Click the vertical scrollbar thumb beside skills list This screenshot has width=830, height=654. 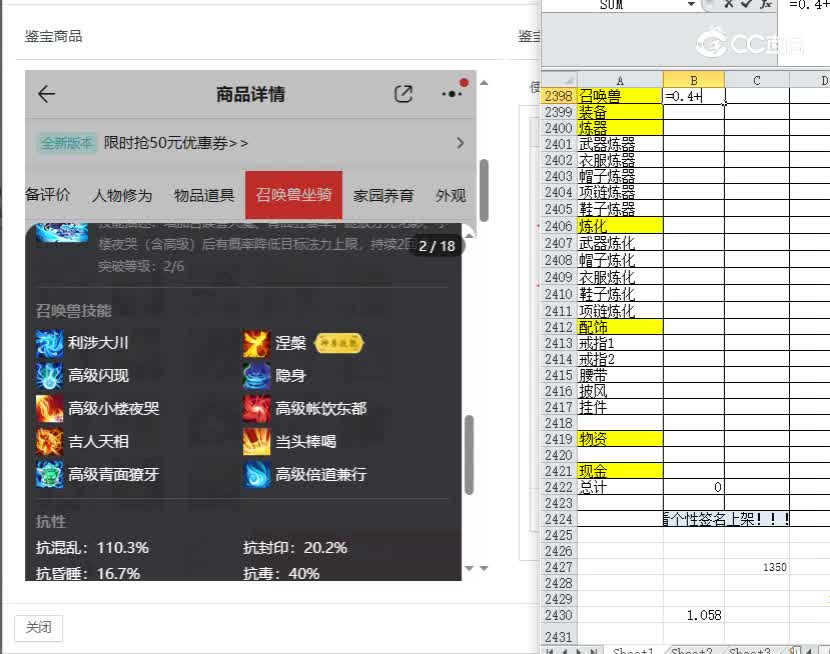click(x=469, y=455)
